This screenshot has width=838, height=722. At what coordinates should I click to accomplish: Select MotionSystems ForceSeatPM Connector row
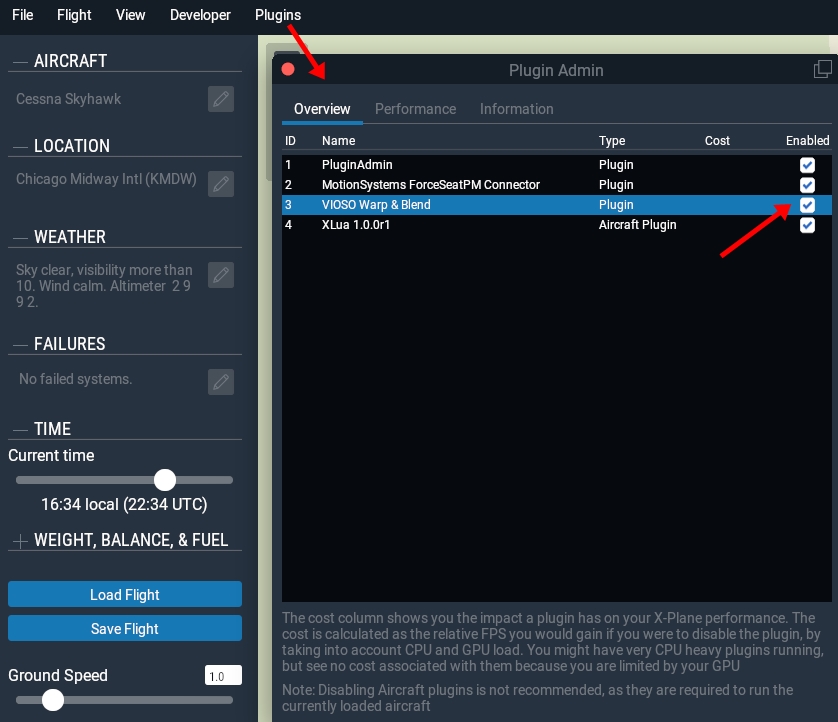coord(556,185)
